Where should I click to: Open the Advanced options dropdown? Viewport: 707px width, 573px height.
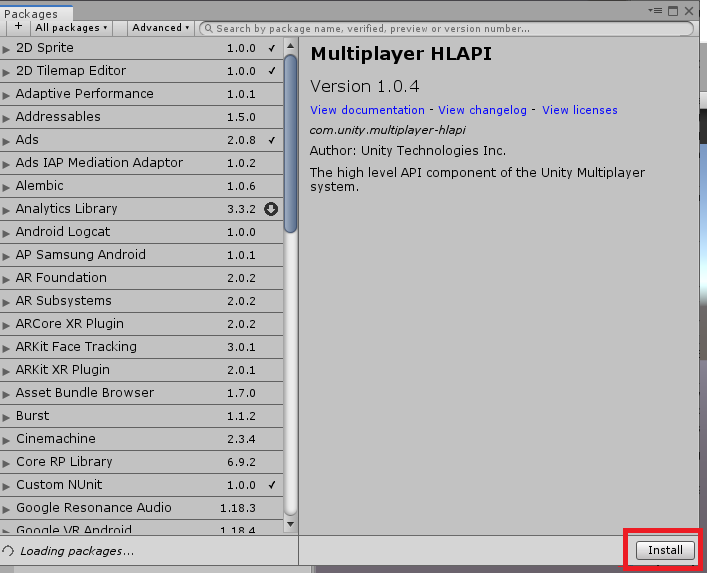[160, 28]
